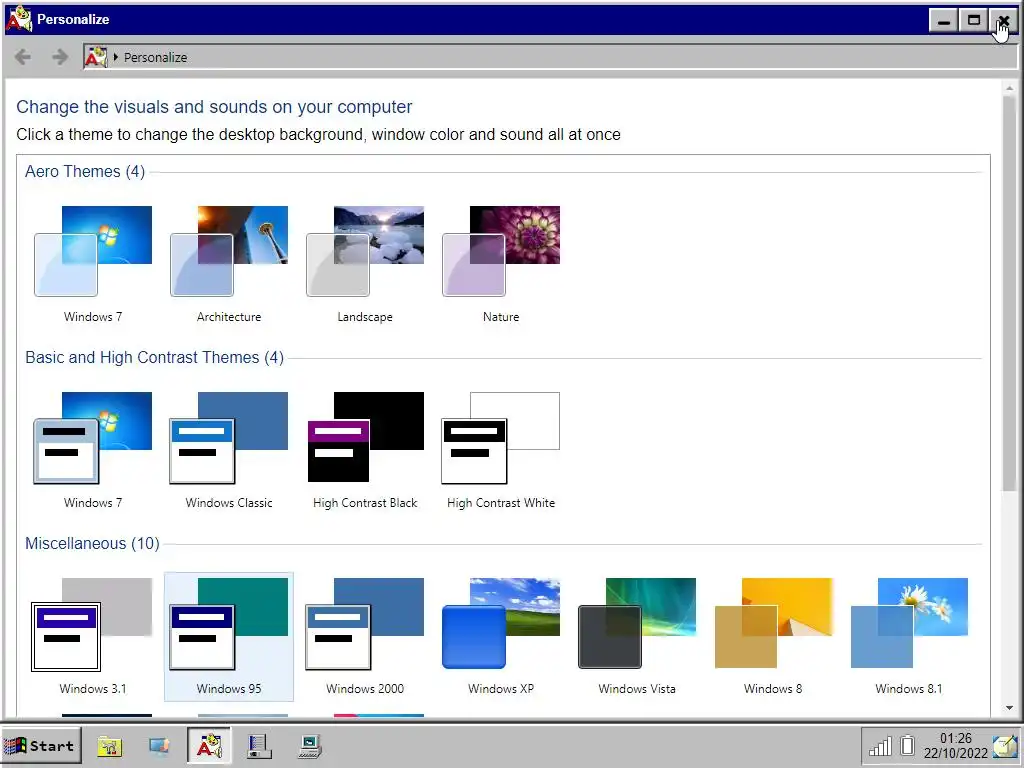Open the desktop PC taskbar icon
This screenshot has width=1024, height=768.
click(x=310, y=746)
